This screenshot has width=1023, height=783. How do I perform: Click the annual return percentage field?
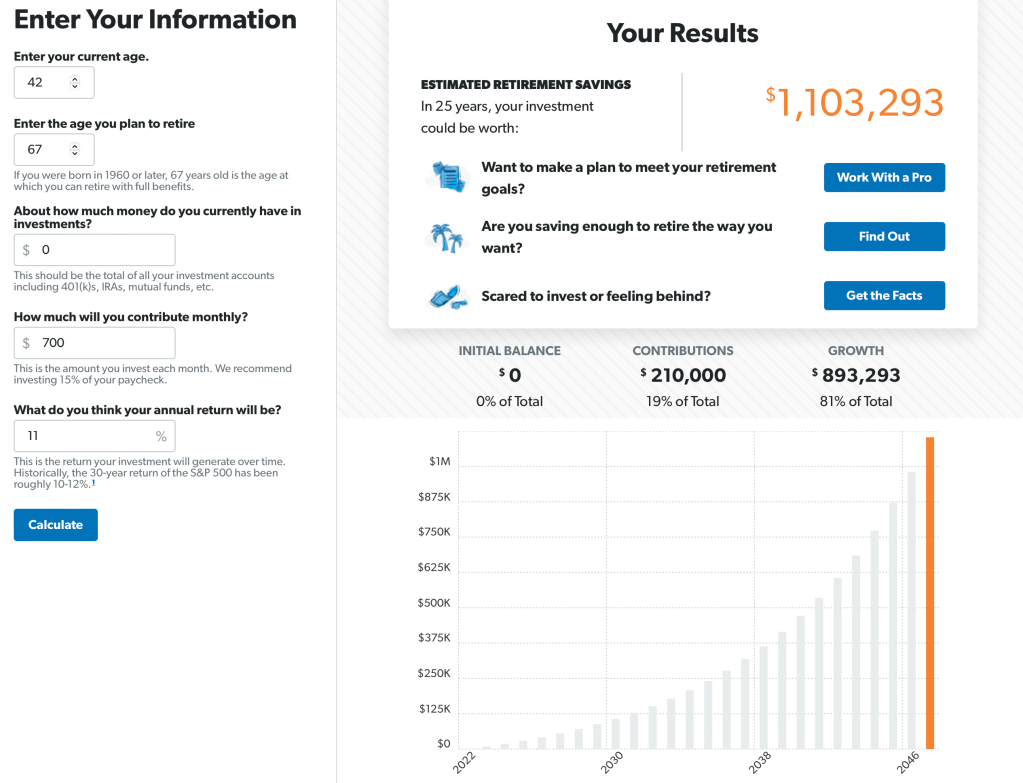85,436
